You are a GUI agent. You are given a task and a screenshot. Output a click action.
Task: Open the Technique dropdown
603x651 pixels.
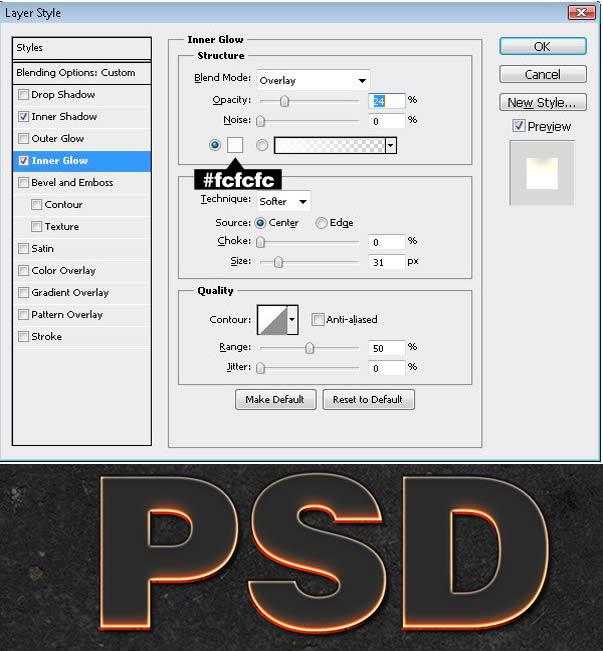(x=284, y=201)
